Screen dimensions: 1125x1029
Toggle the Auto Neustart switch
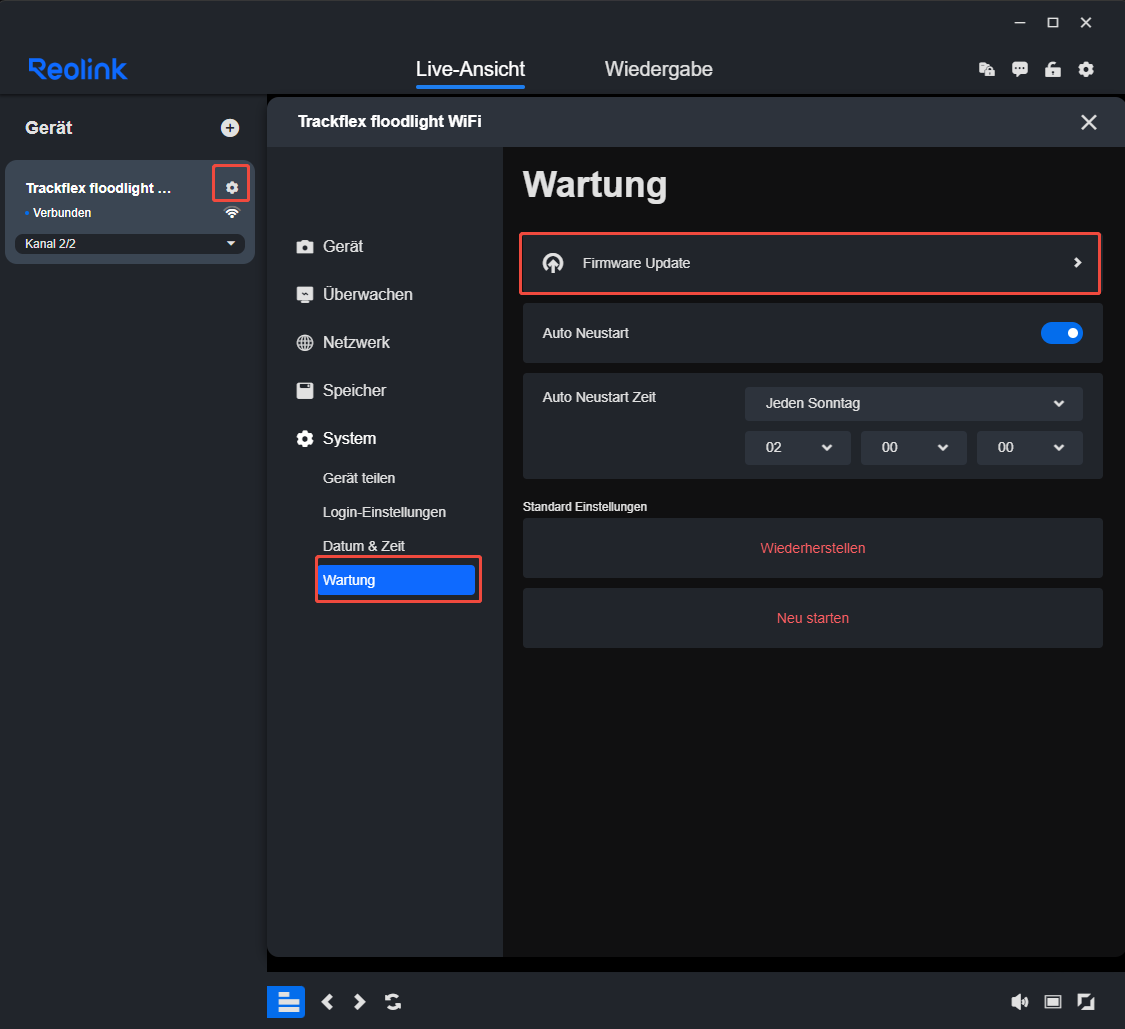pos(1061,333)
